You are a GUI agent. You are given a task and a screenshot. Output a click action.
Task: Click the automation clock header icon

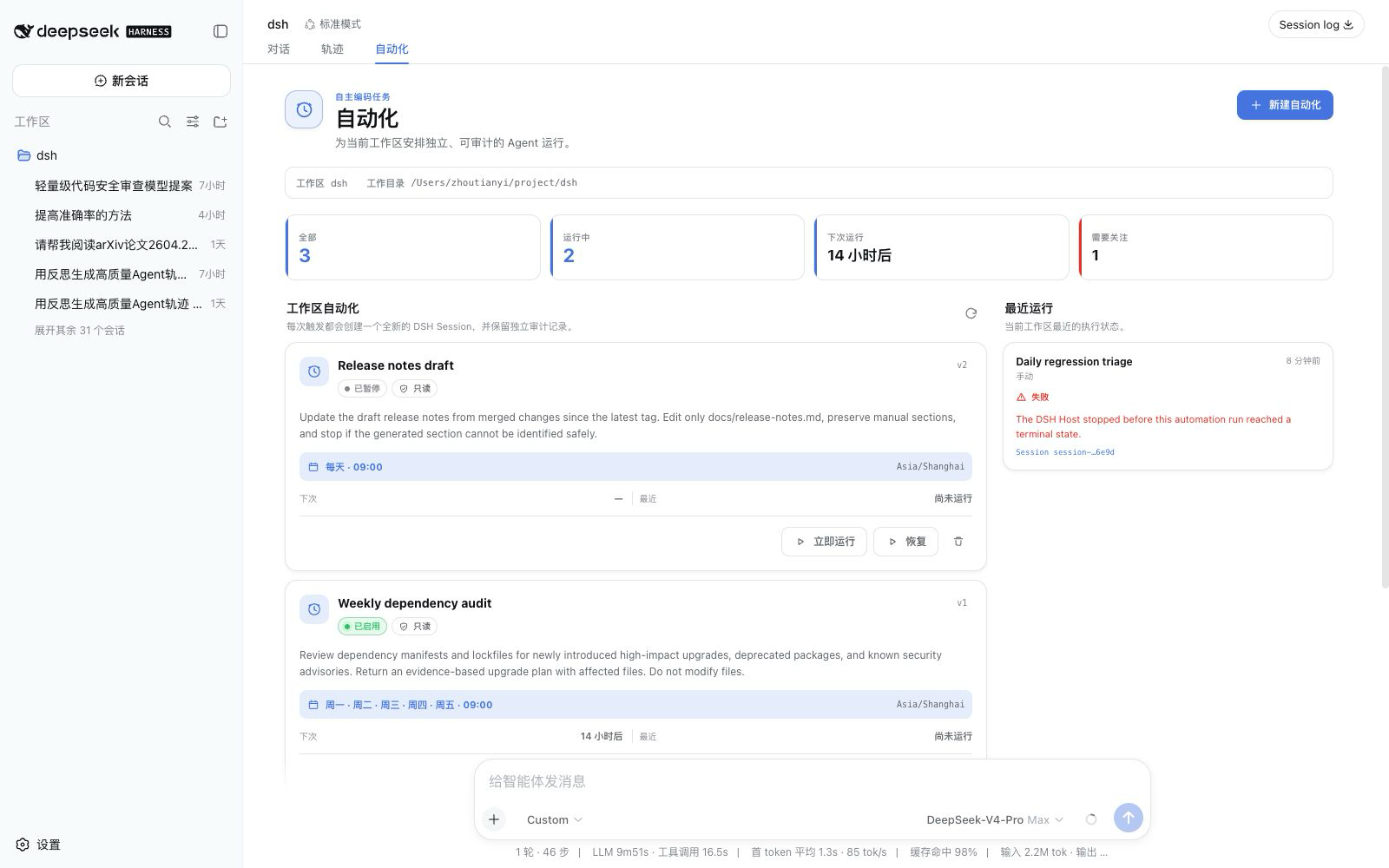point(304,109)
